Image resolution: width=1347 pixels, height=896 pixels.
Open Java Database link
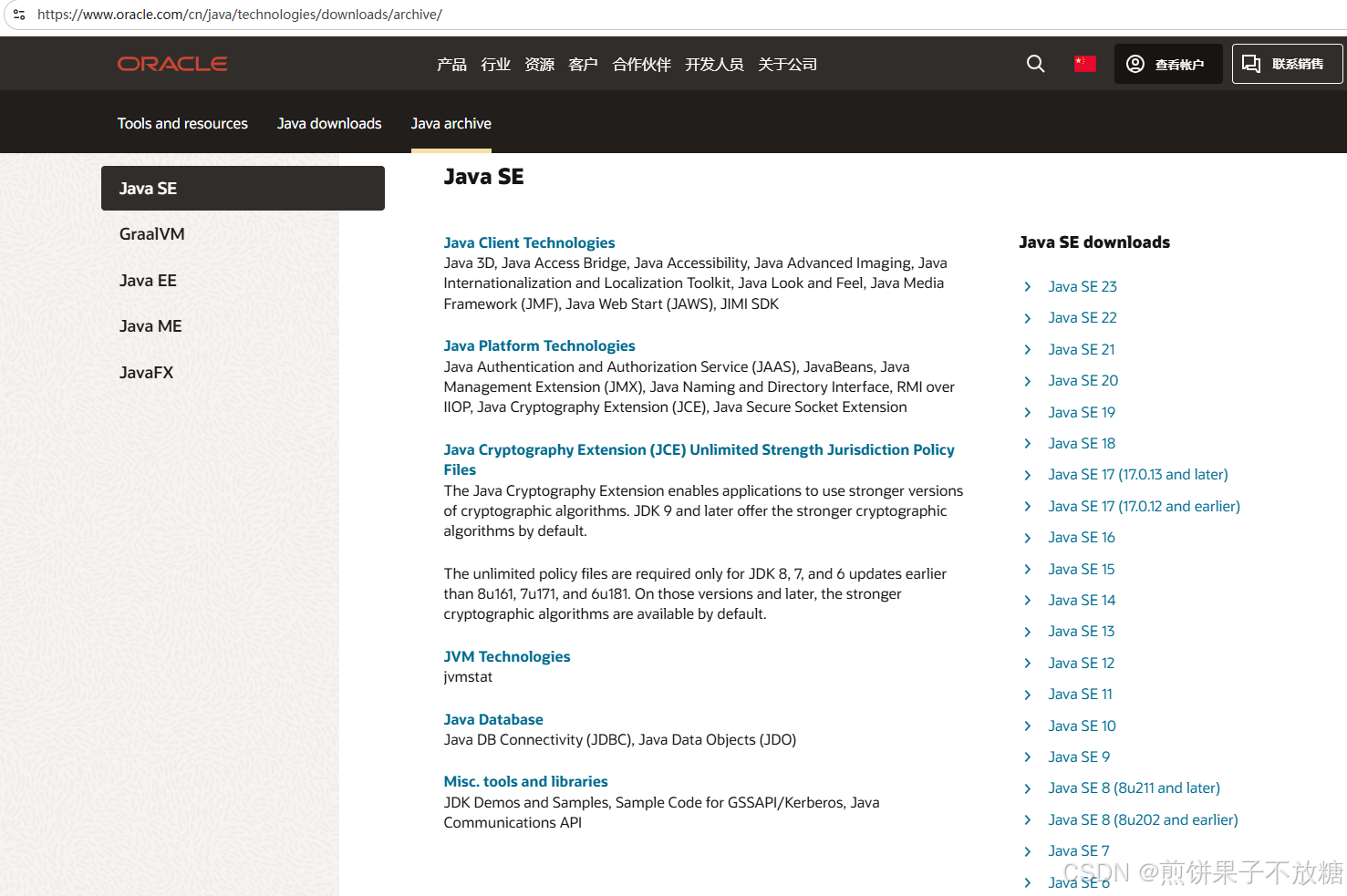click(493, 719)
